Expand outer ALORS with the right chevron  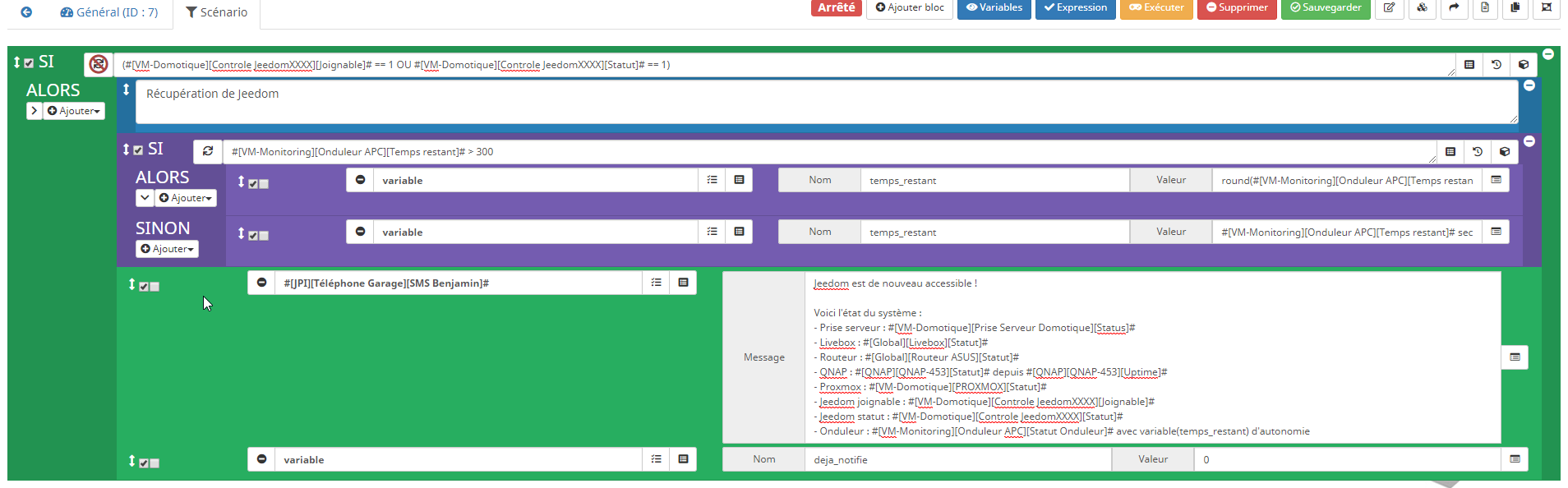(x=34, y=110)
